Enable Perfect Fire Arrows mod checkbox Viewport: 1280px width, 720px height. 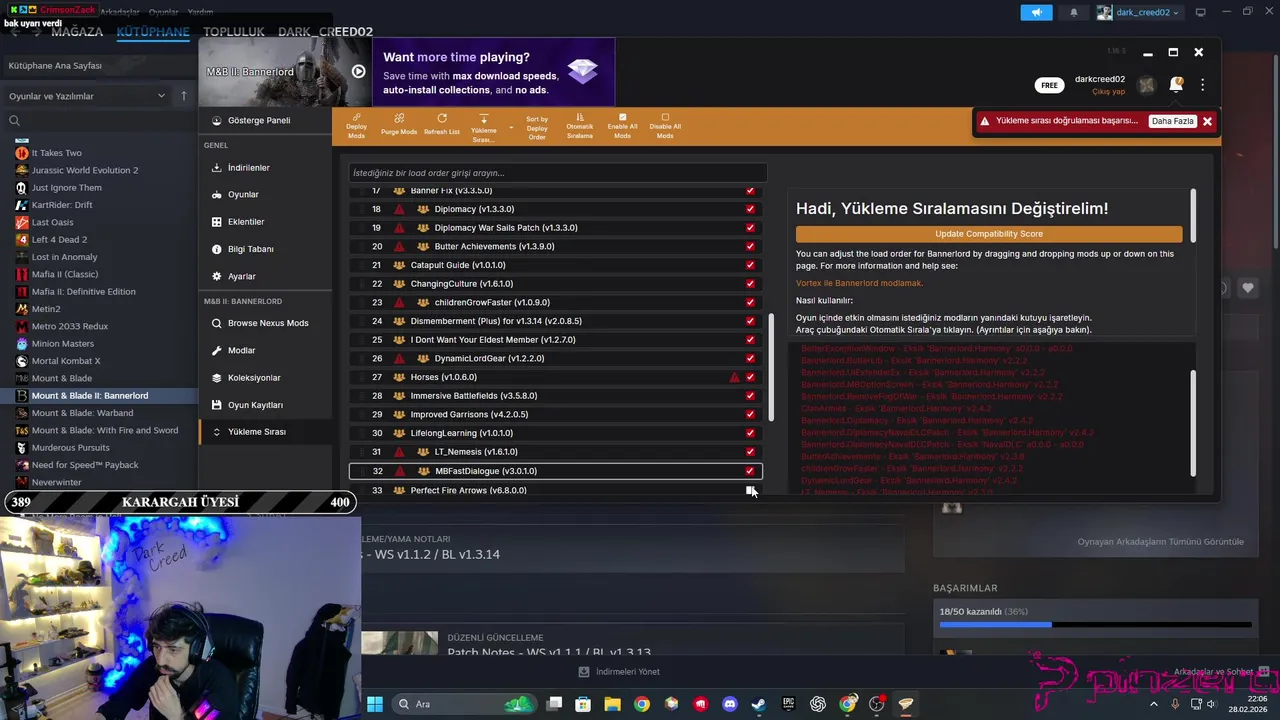point(750,490)
